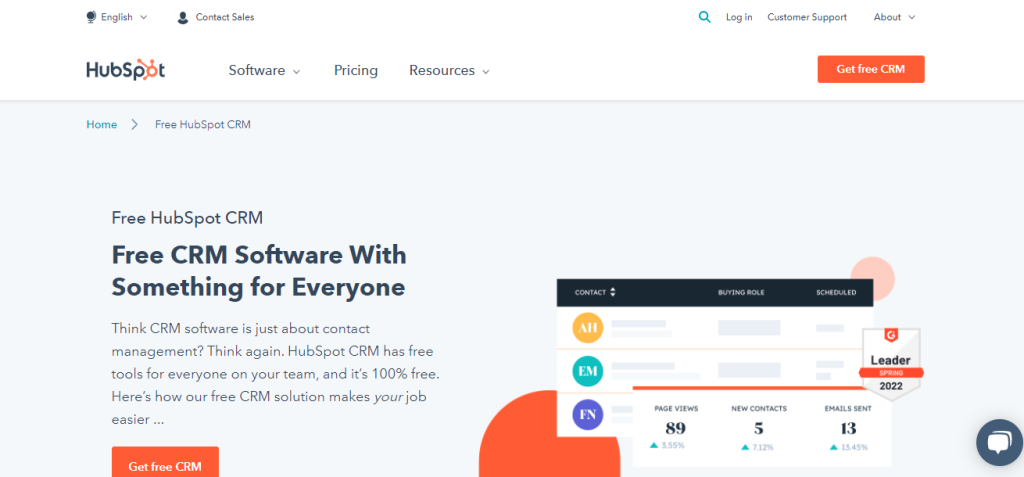
Task: Click the Log in link
Action: click(x=739, y=17)
